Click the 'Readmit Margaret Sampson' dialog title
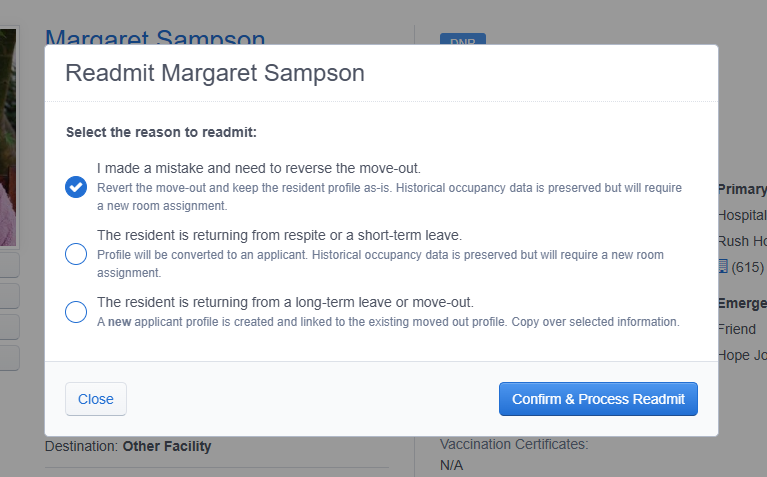The image size is (767, 477). (215, 73)
